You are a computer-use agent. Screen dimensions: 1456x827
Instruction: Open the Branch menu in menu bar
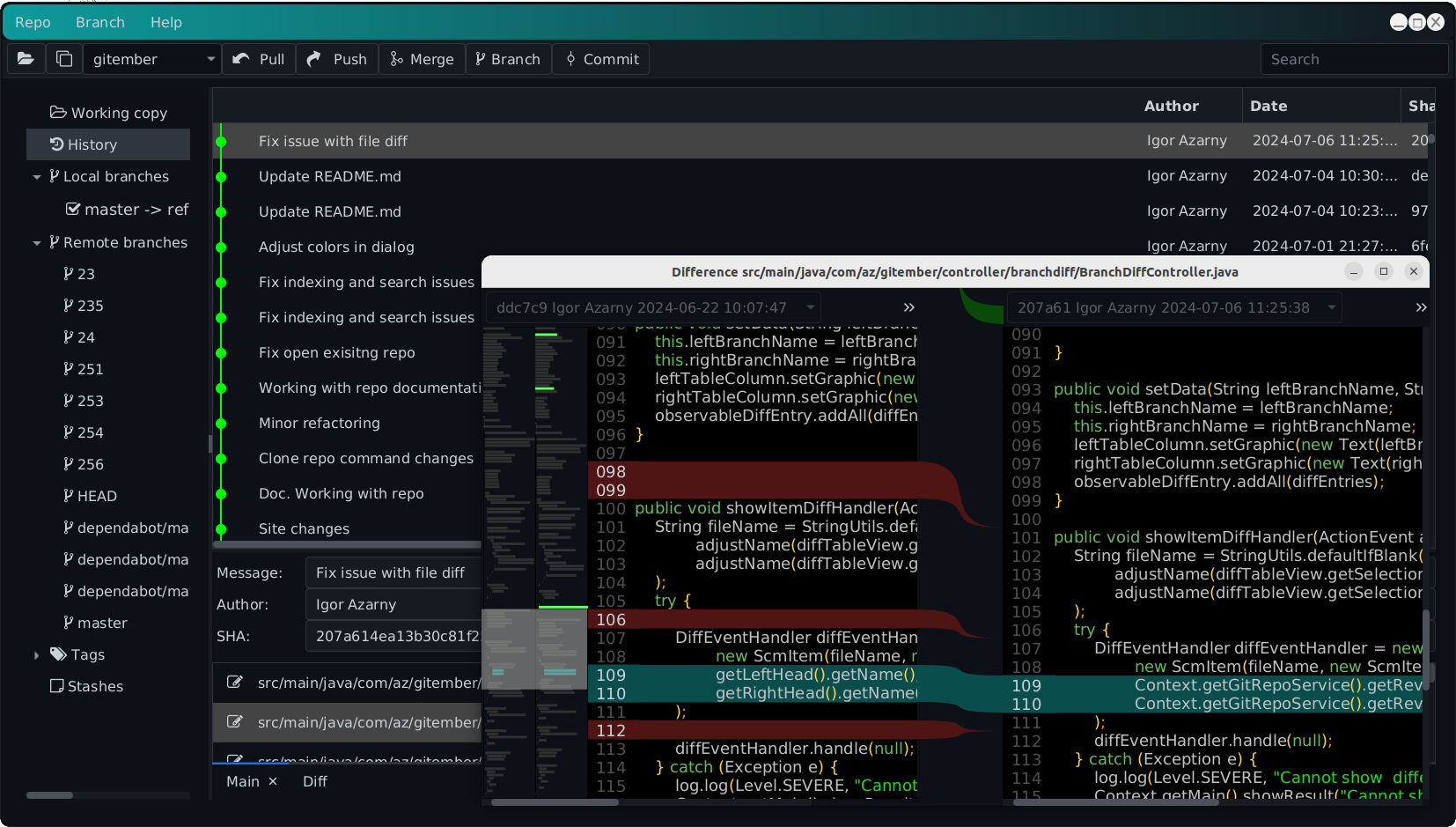coord(99,22)
